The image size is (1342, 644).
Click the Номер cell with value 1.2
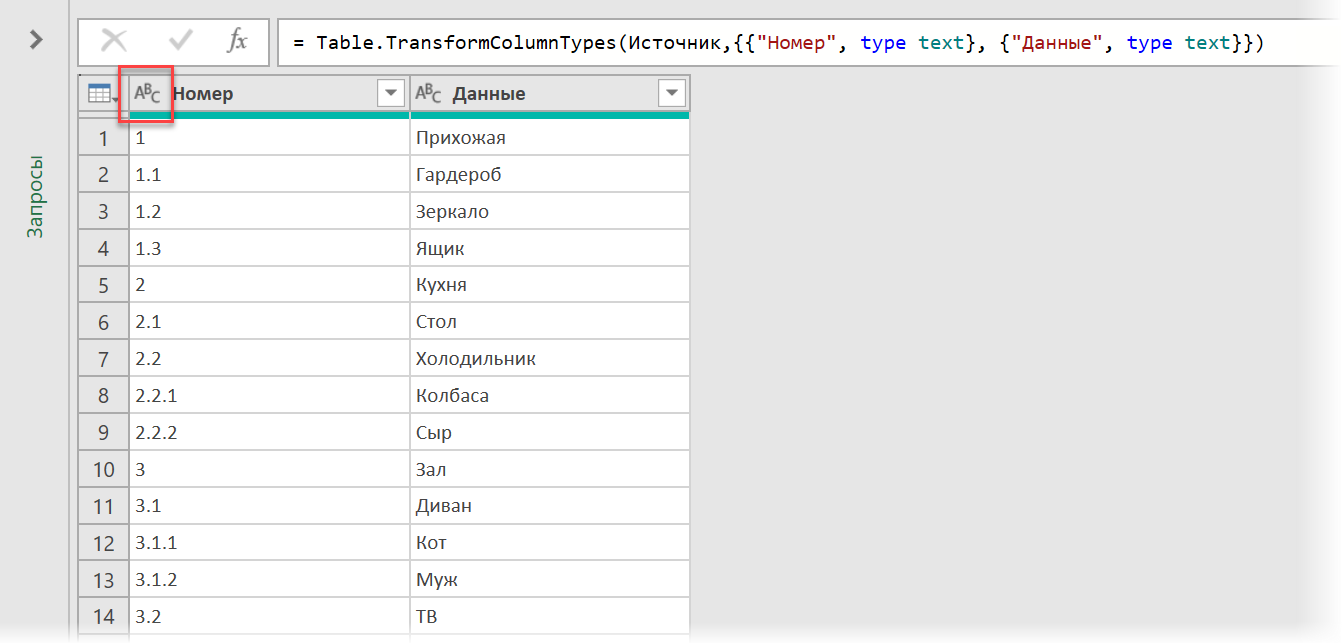(x=269, y=212)
